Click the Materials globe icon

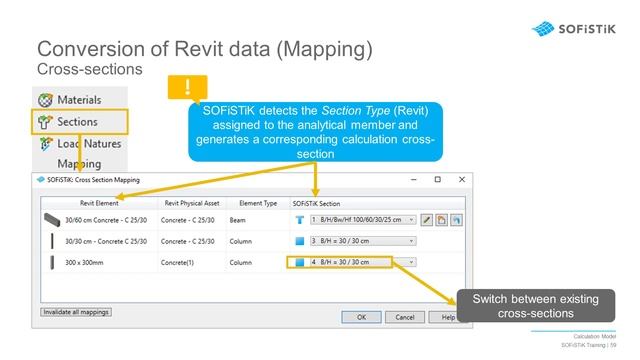click(x=45, y=100)
